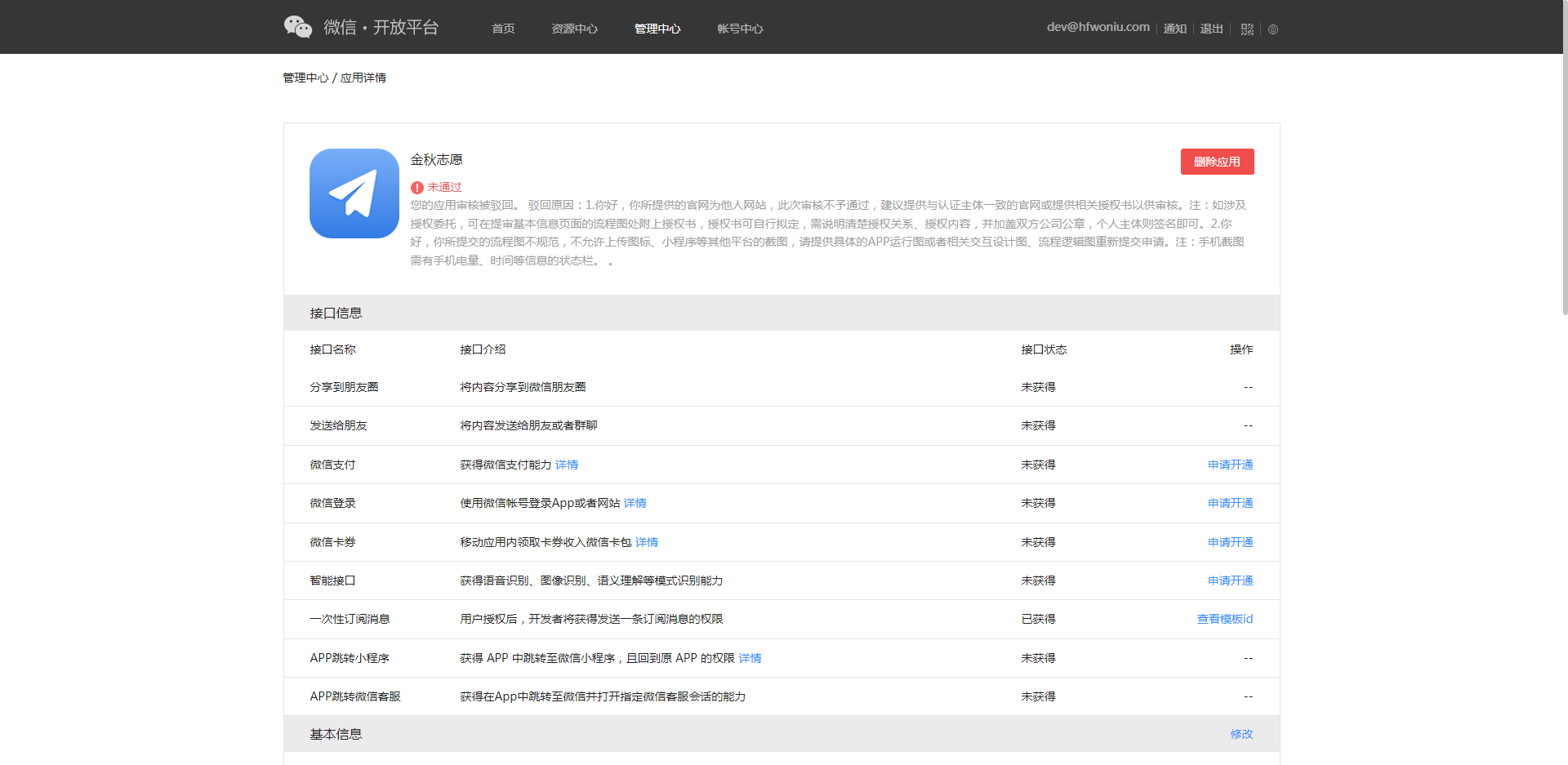Click description 将内容发送给朋友或者群聊
This screenshot has height=765, width=1568.
pyautogui.click(x=528, y=425)
